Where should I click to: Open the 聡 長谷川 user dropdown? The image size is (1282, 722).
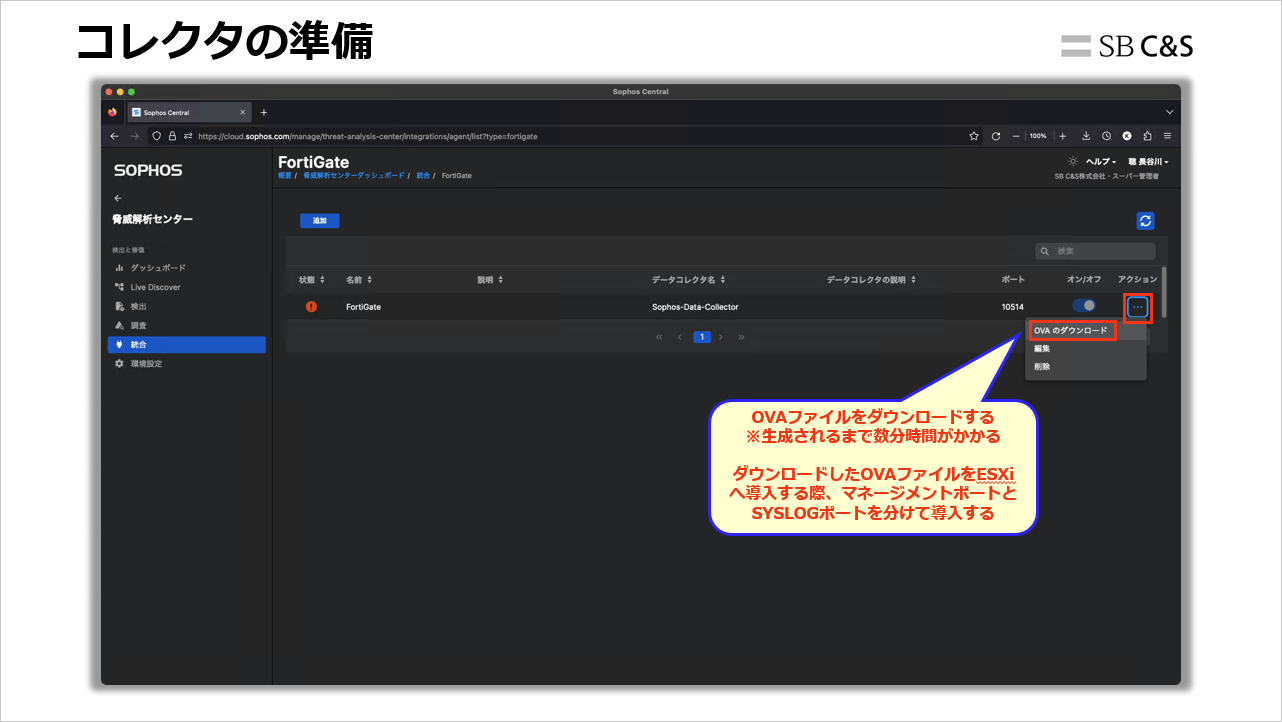tap(1148, 161)
